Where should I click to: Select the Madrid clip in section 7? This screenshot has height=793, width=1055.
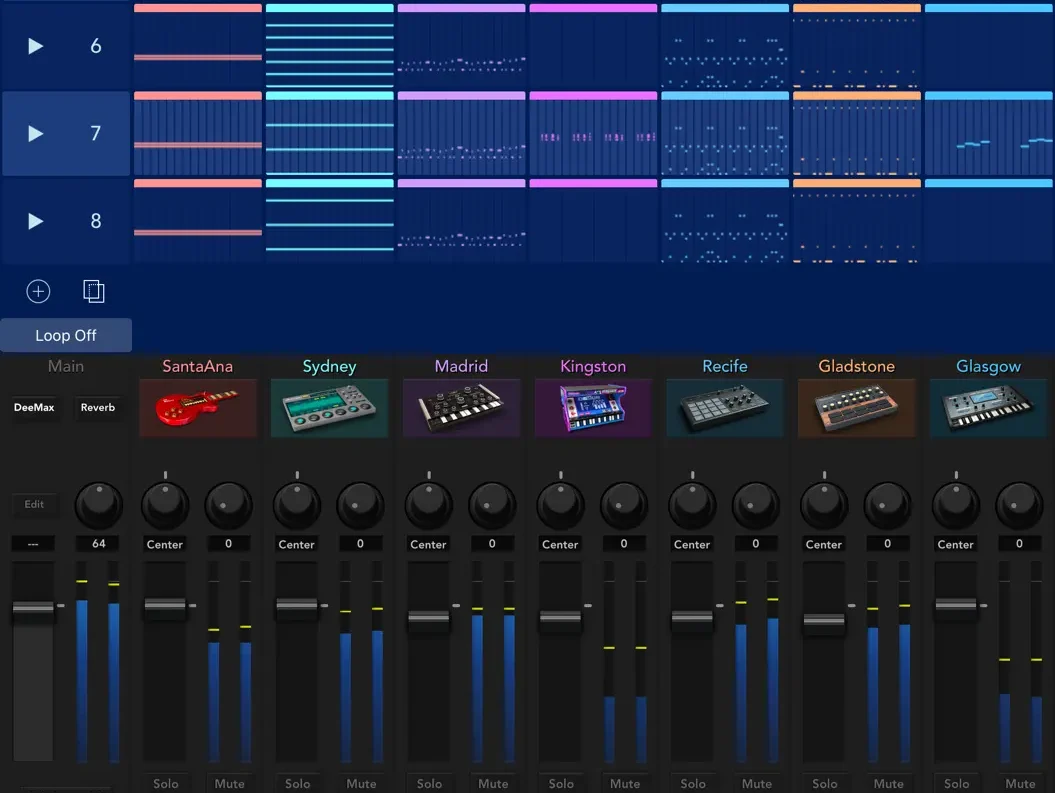[462, 133]
